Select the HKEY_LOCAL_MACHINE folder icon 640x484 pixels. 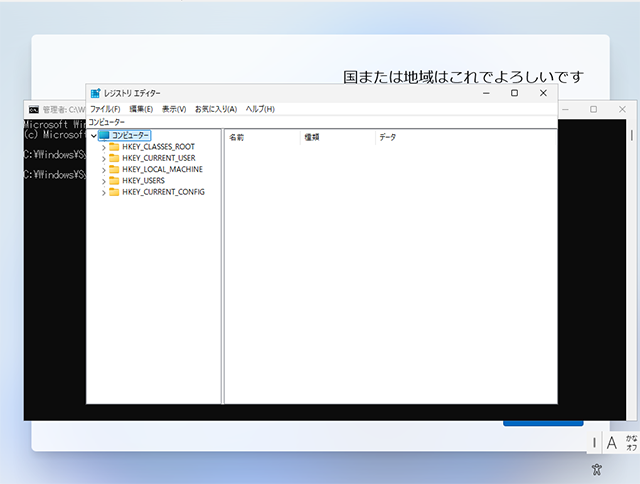tap(114, 169)
